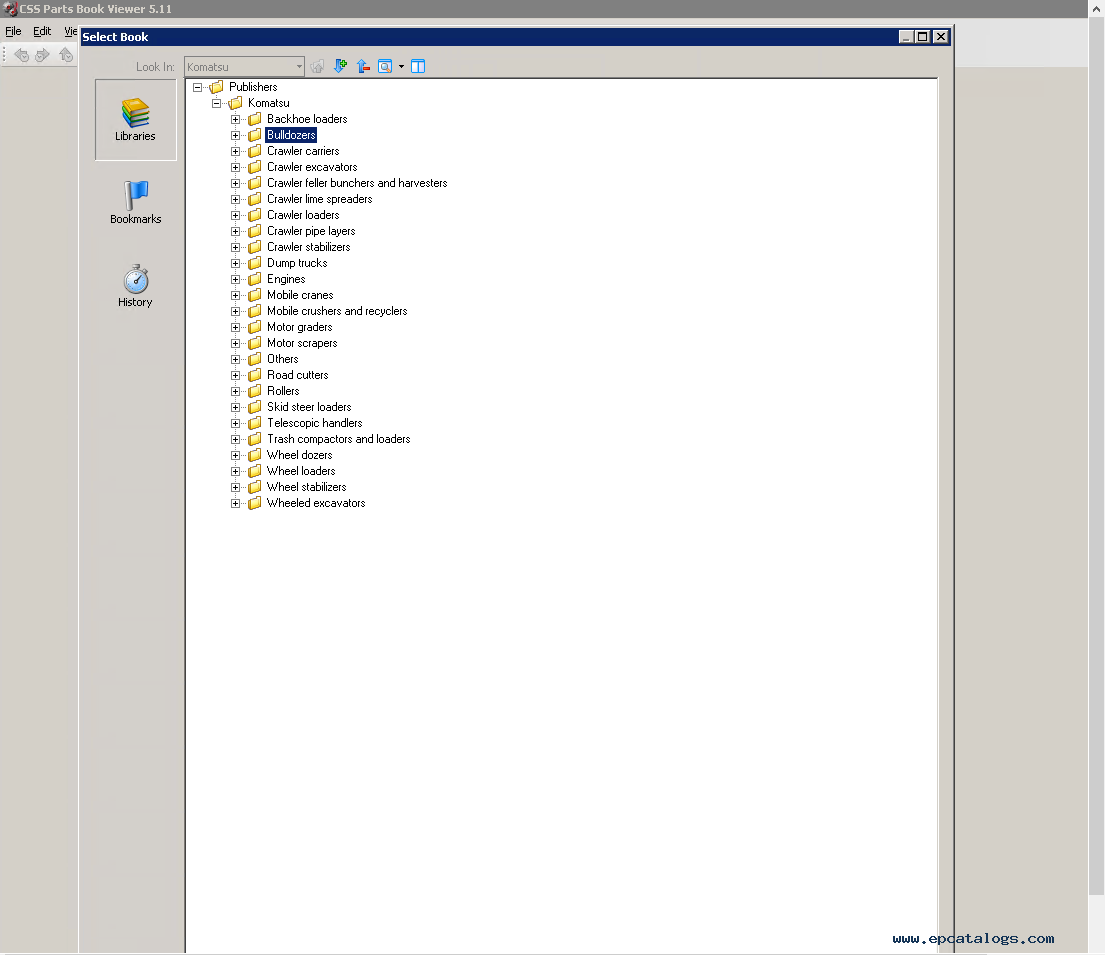Screen dimensions: 1105x955
Task: Open the Look In Komatsu dropdown
Action: pos(299,66)
